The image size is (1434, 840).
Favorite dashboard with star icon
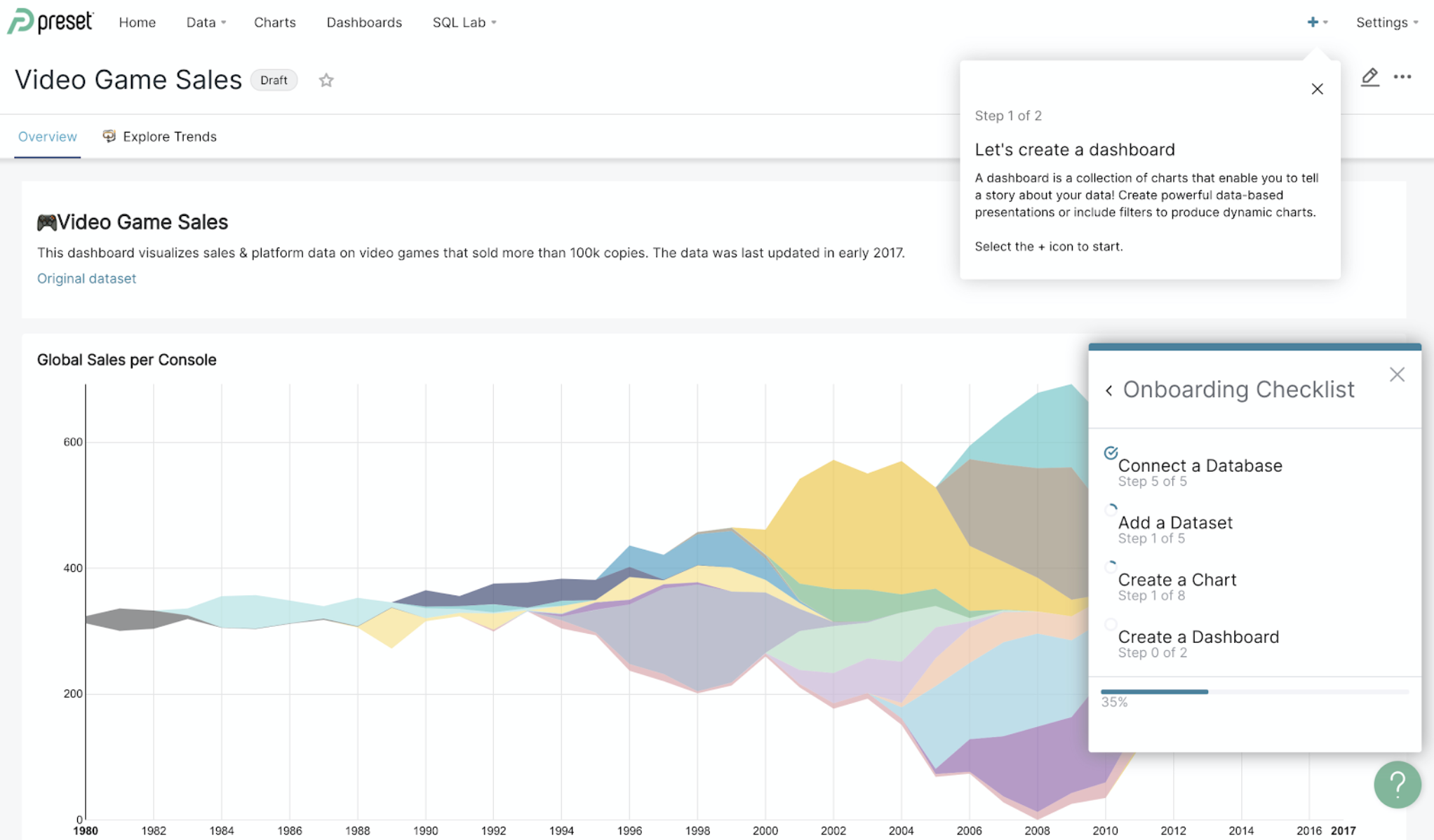[x=326, y=80]
